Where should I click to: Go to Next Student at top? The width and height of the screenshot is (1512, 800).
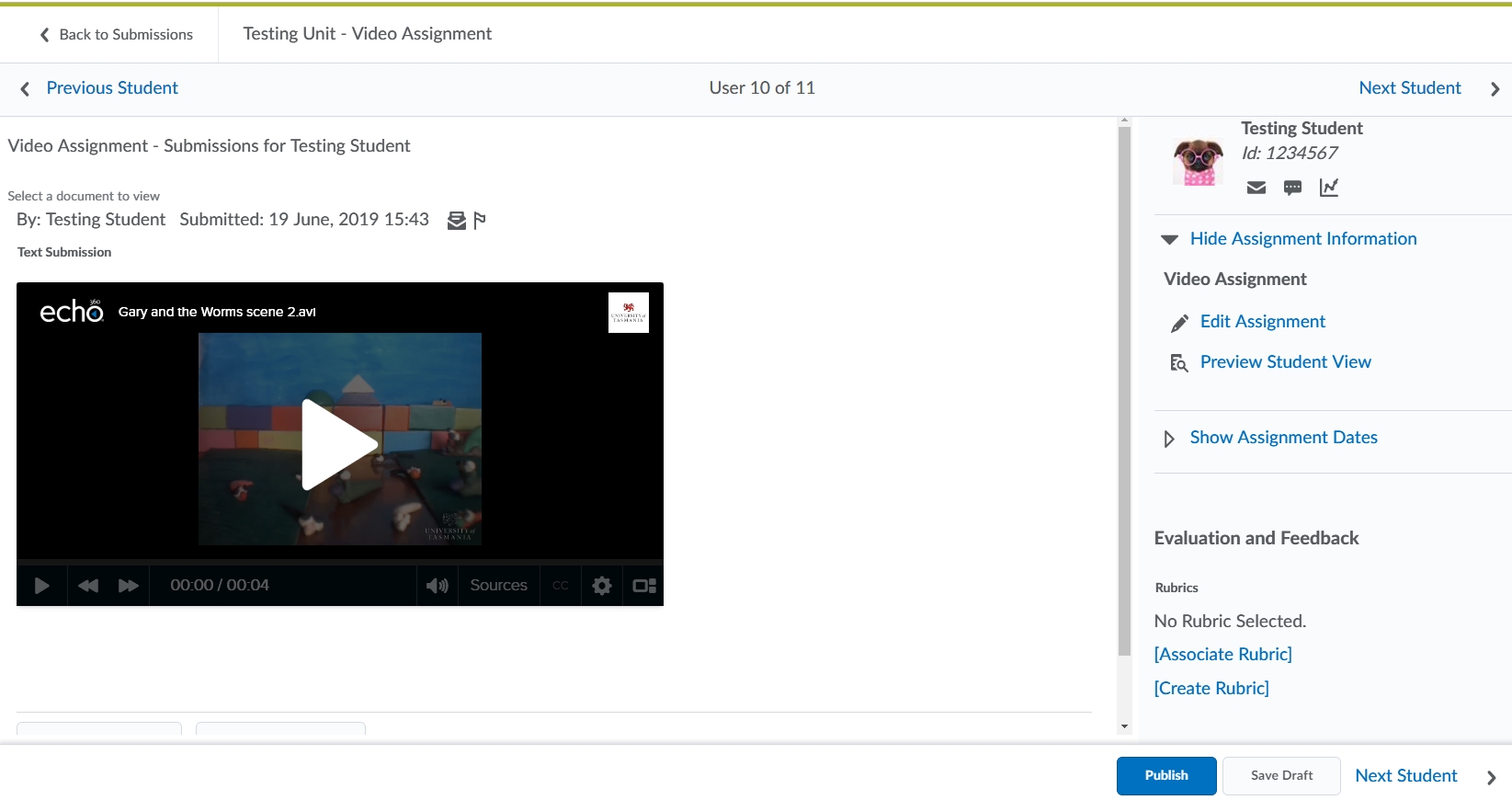(1410, 88)
